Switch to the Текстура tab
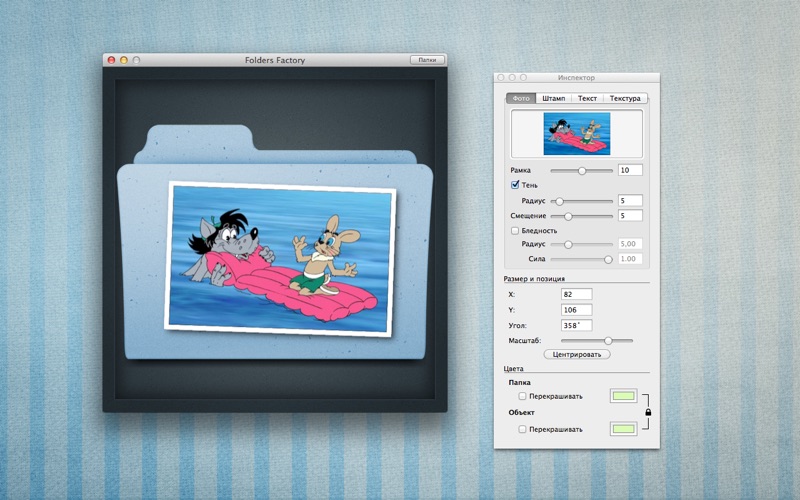The image size is (800, 500). click(625, 98)
